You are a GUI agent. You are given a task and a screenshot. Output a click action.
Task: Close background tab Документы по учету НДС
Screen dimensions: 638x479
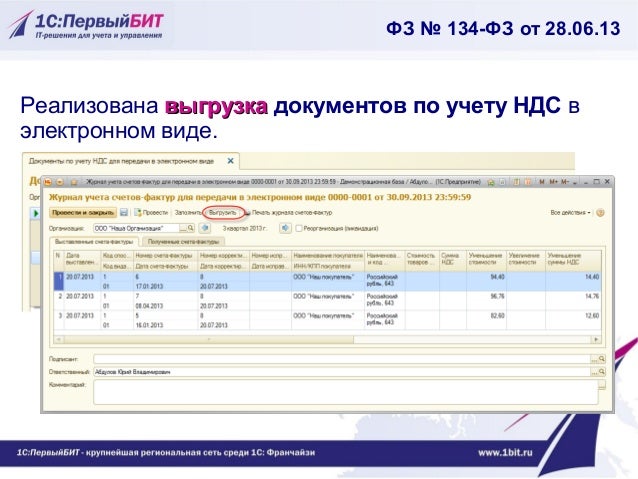pos(230,161)
